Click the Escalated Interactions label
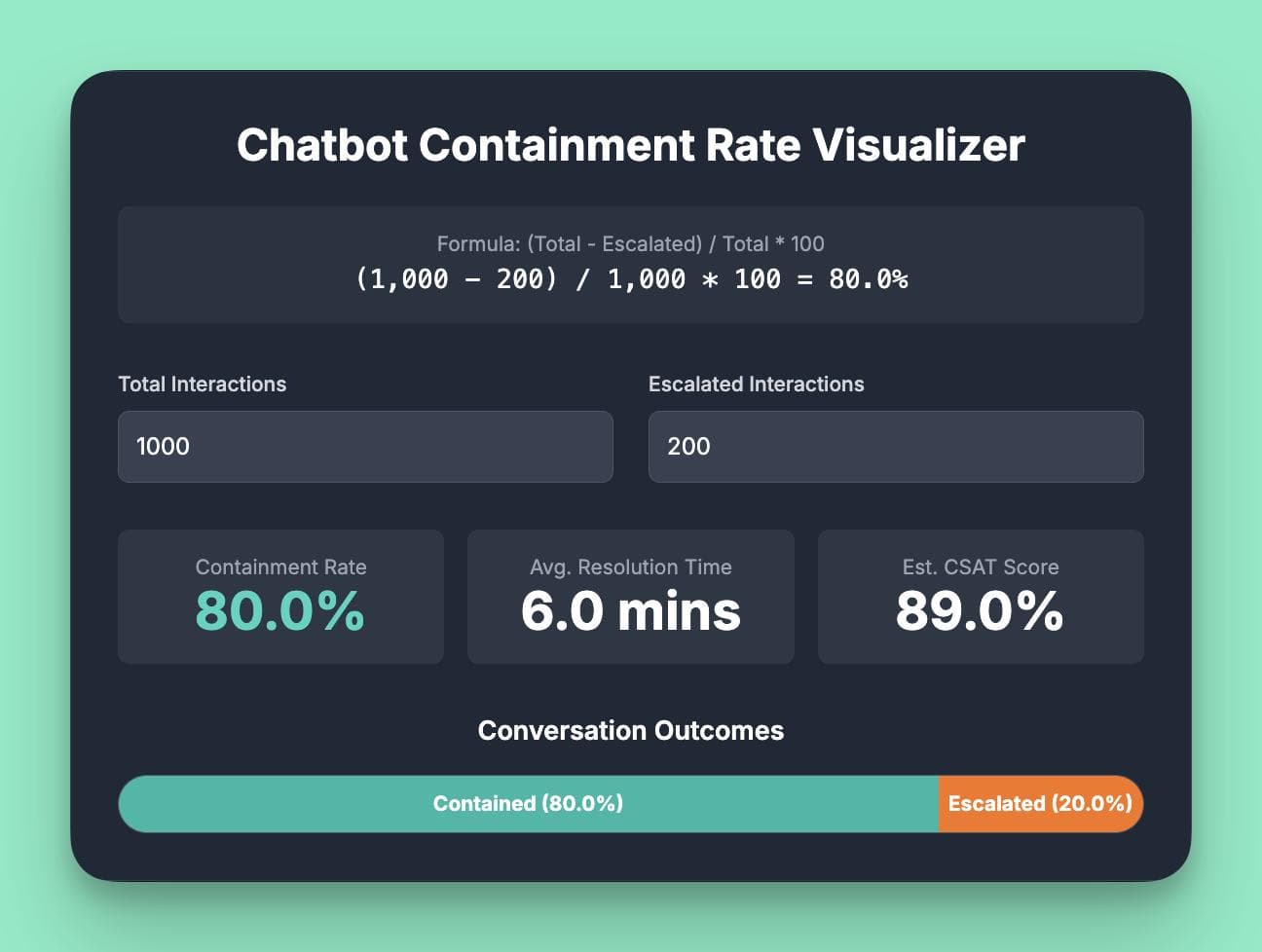The width and height of the screenshot is (1262, 952). (757, 384)
